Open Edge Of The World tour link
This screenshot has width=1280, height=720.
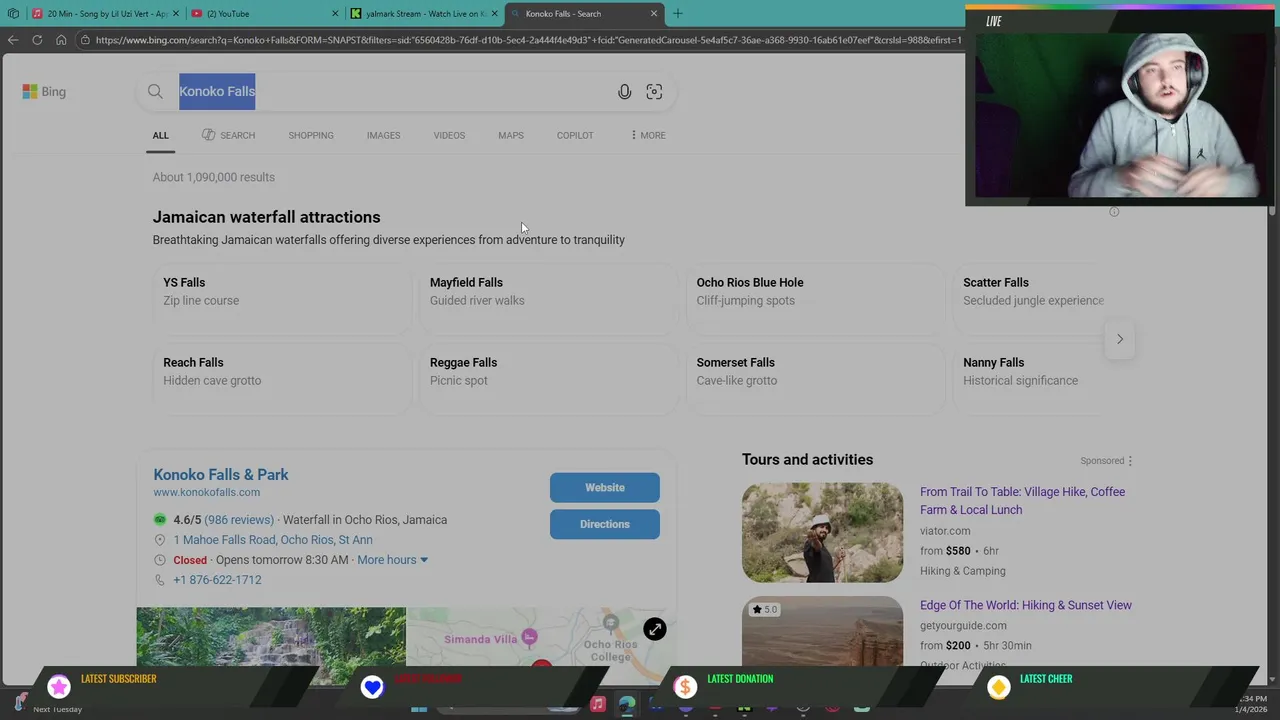coord(1026,605)
